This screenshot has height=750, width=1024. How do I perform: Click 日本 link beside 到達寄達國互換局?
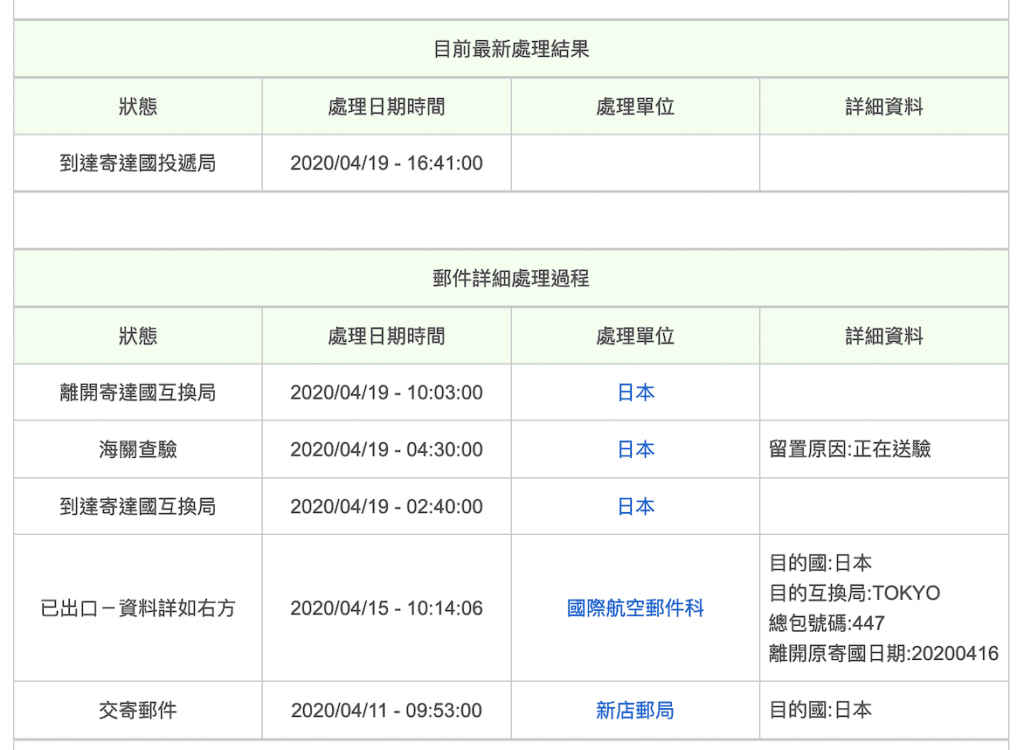(636, 506)
